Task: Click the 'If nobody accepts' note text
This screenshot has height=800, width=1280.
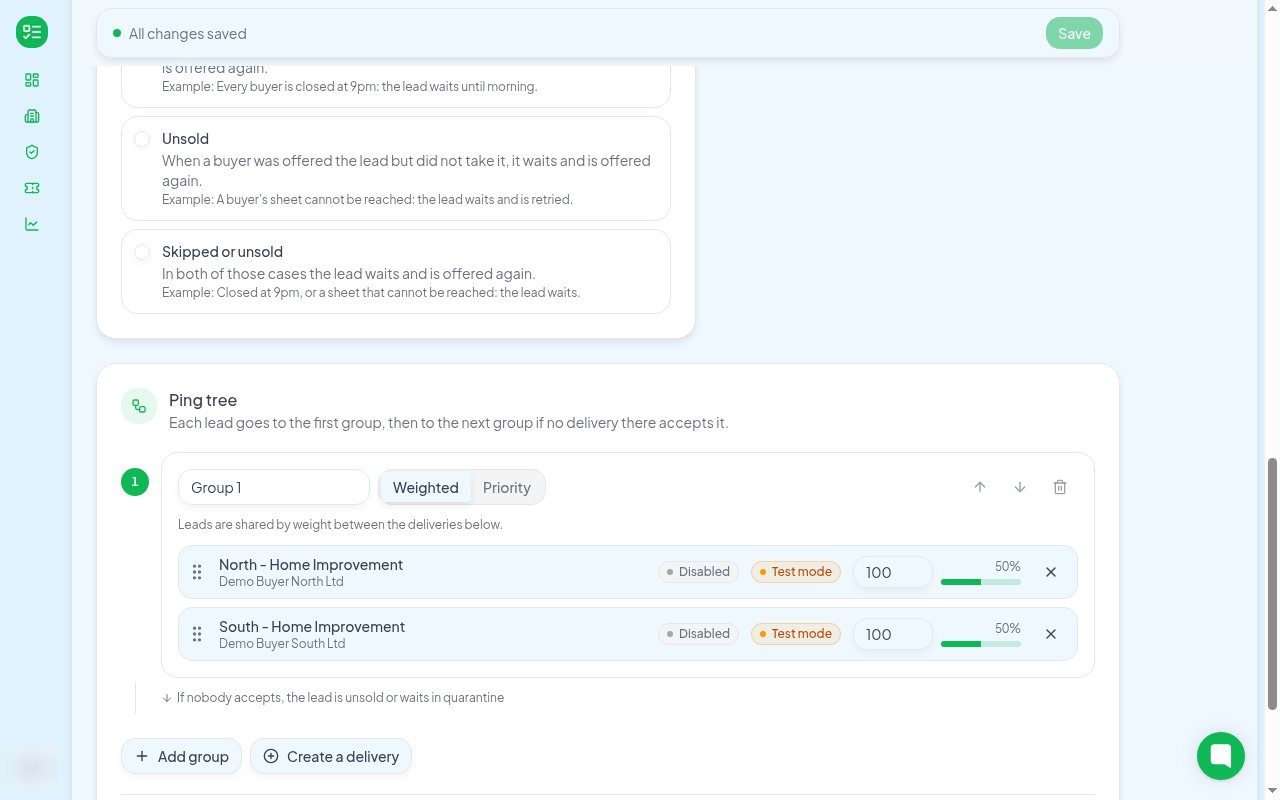Action: tap(340, 698)
